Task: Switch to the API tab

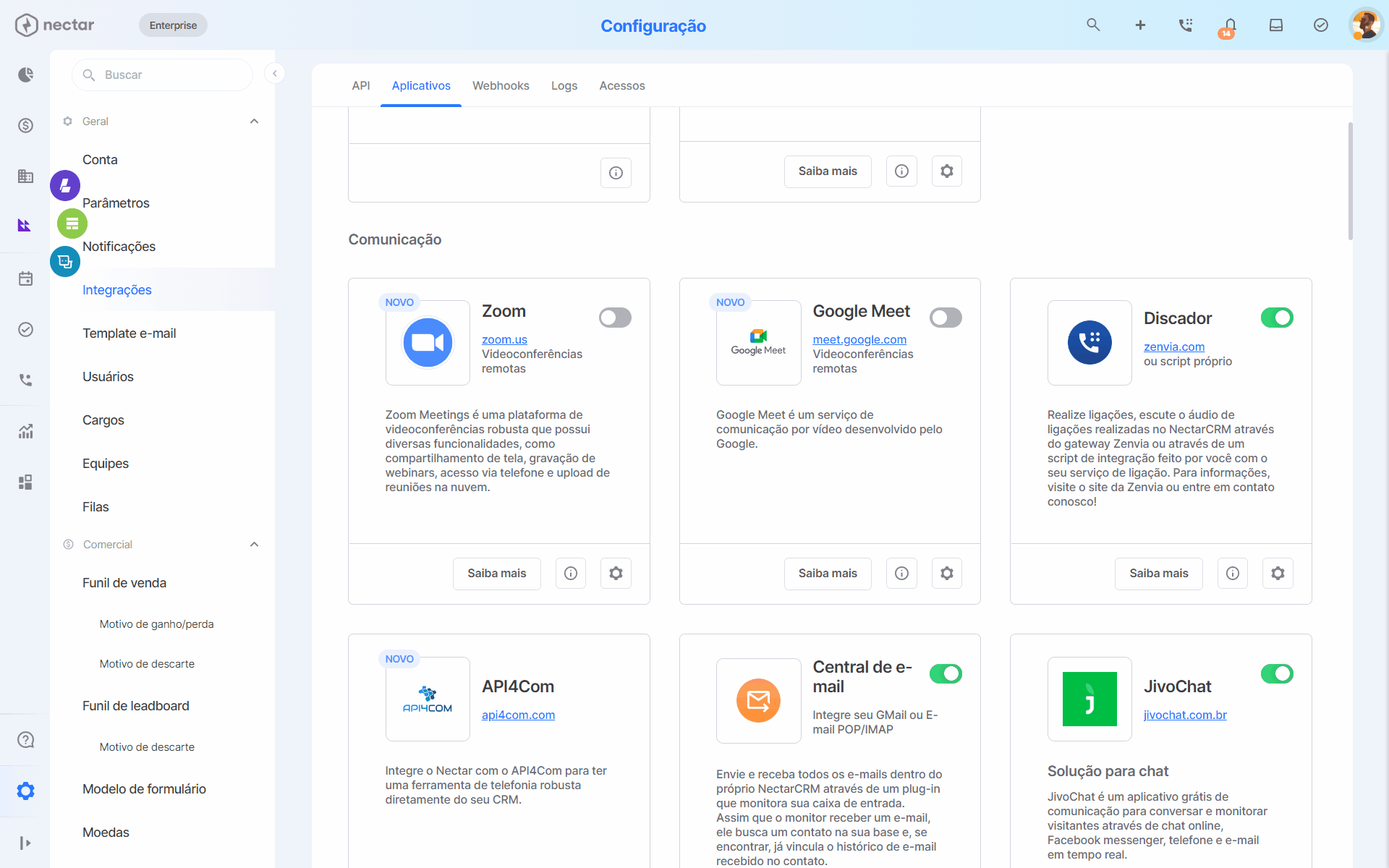Action: click(361, 85)
